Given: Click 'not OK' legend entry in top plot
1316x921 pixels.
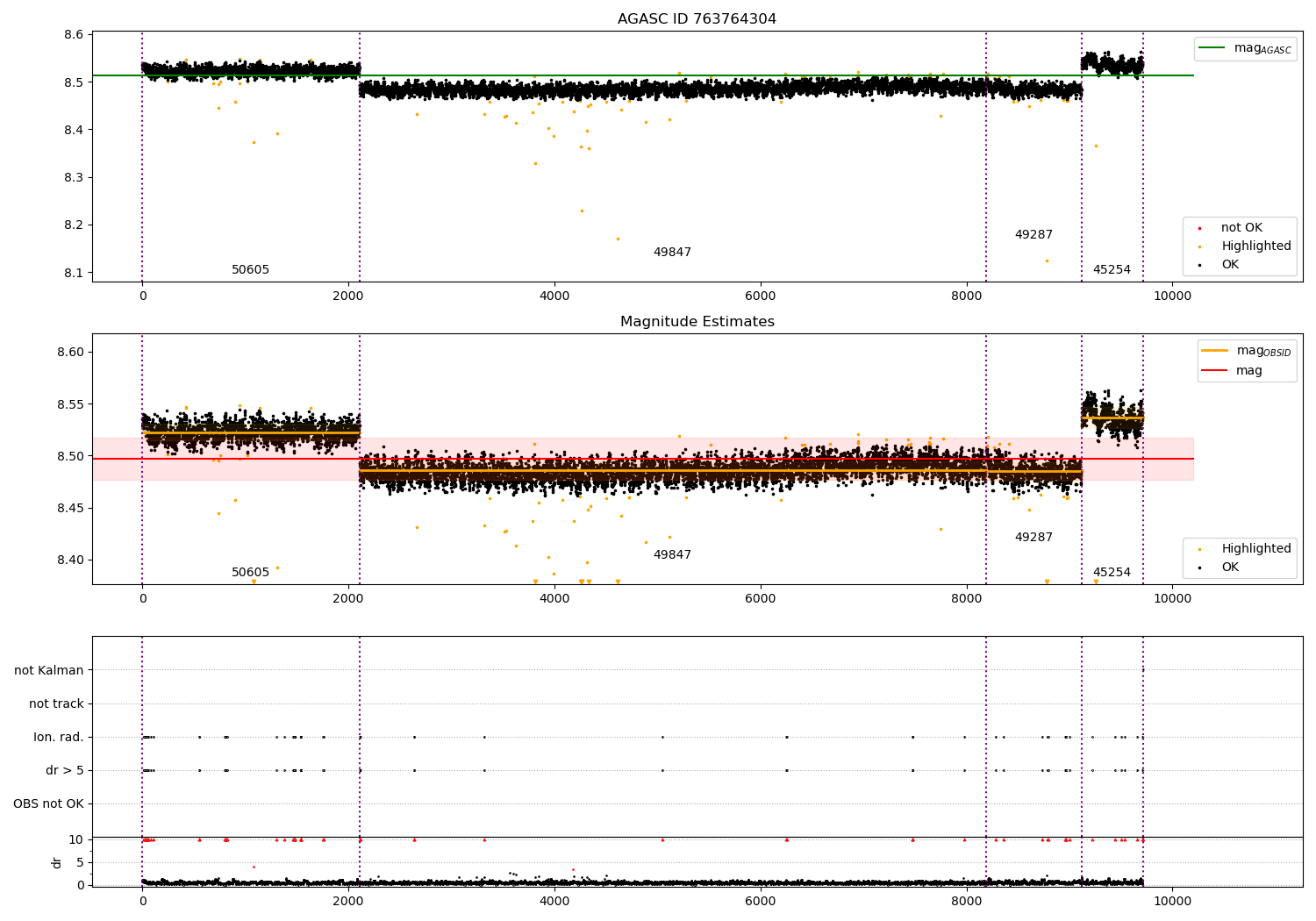Looking at the screenshot, I should 1241,228.
